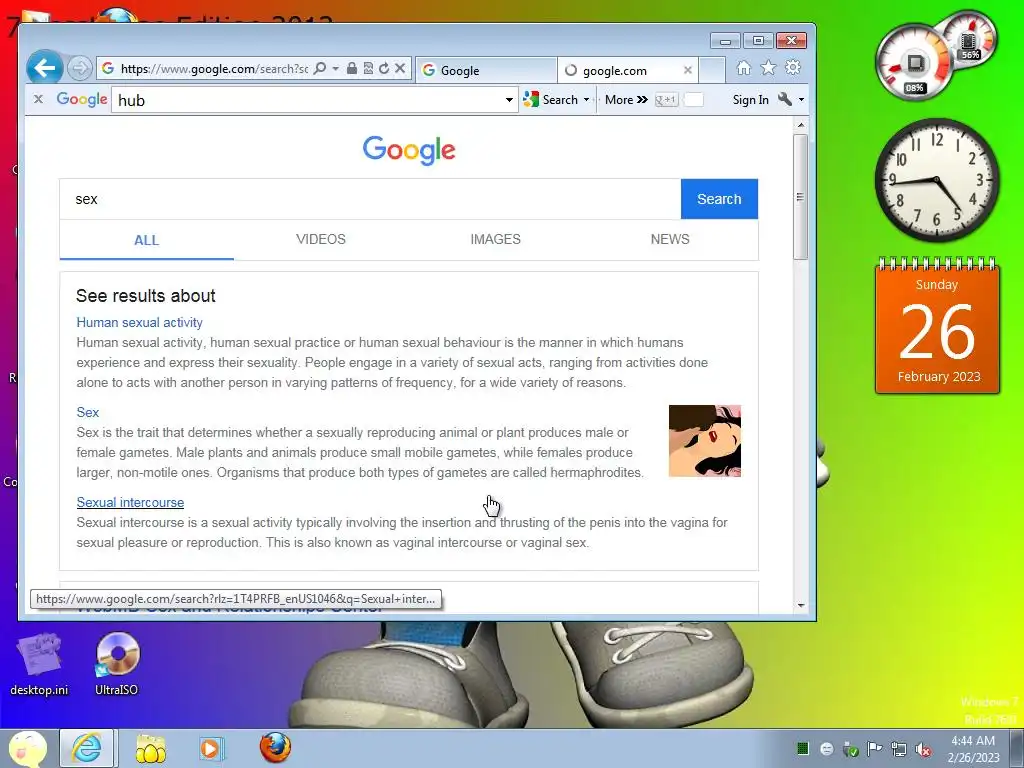
Task: Open the Start menu orb
Action: coord(27,748)
